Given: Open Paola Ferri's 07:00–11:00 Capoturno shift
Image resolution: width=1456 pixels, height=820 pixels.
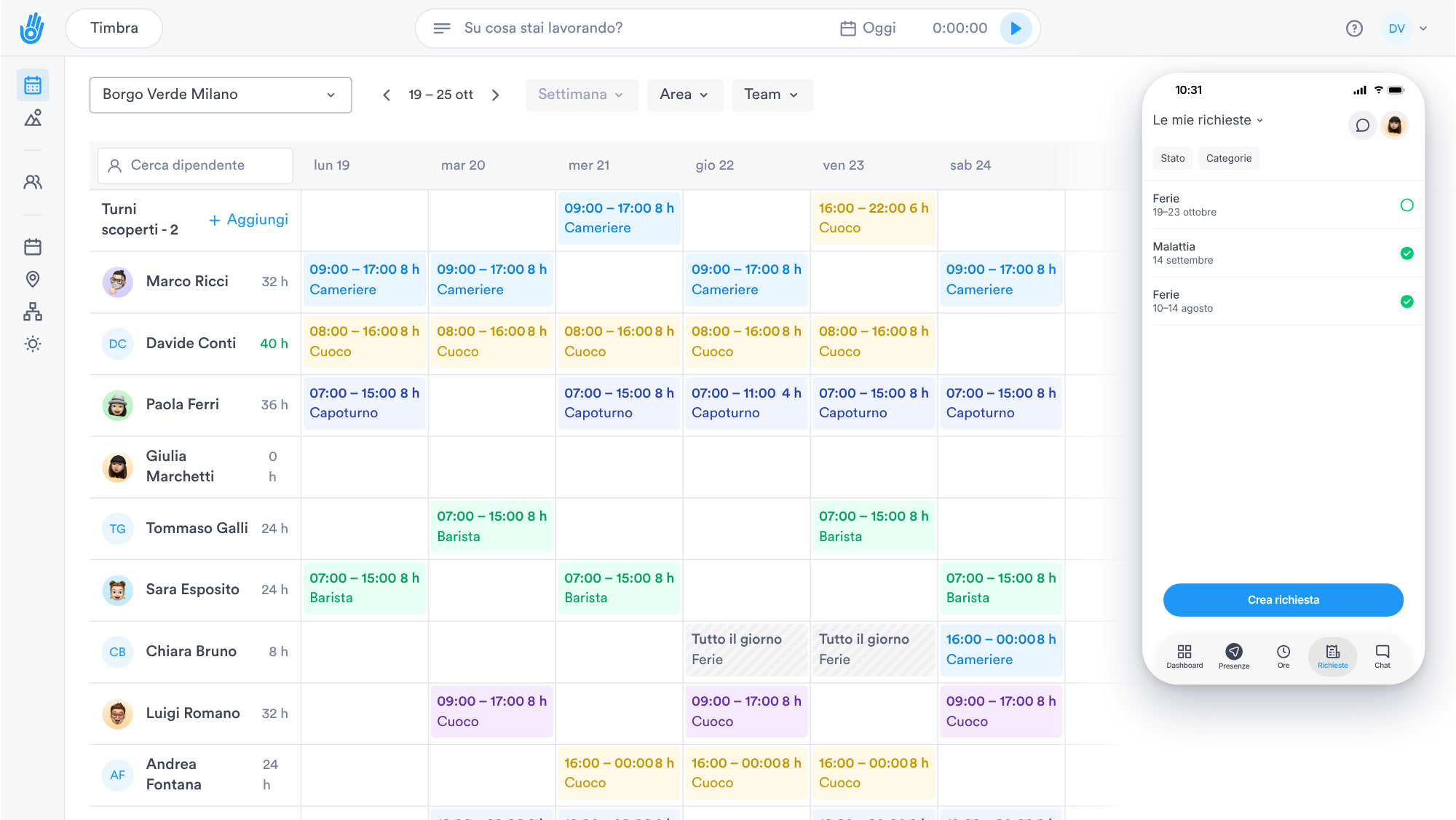Looking at the screenshot, I should (x=746, y=403).
